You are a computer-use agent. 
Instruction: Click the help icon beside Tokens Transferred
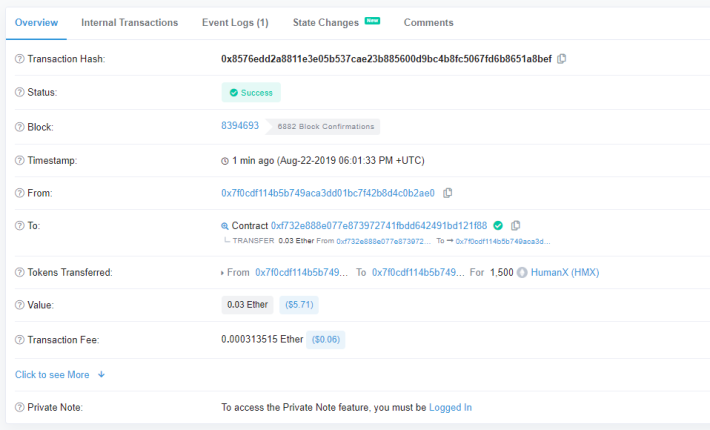19,272
